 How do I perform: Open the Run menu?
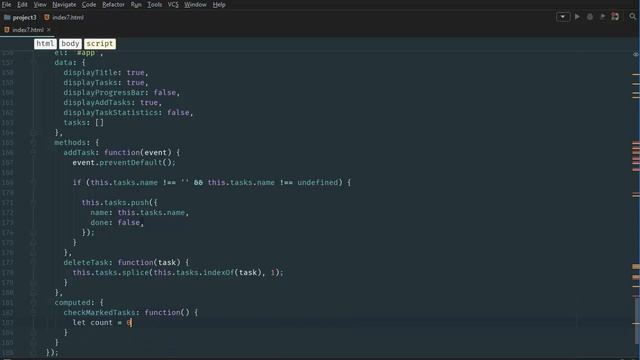[136, 4]
